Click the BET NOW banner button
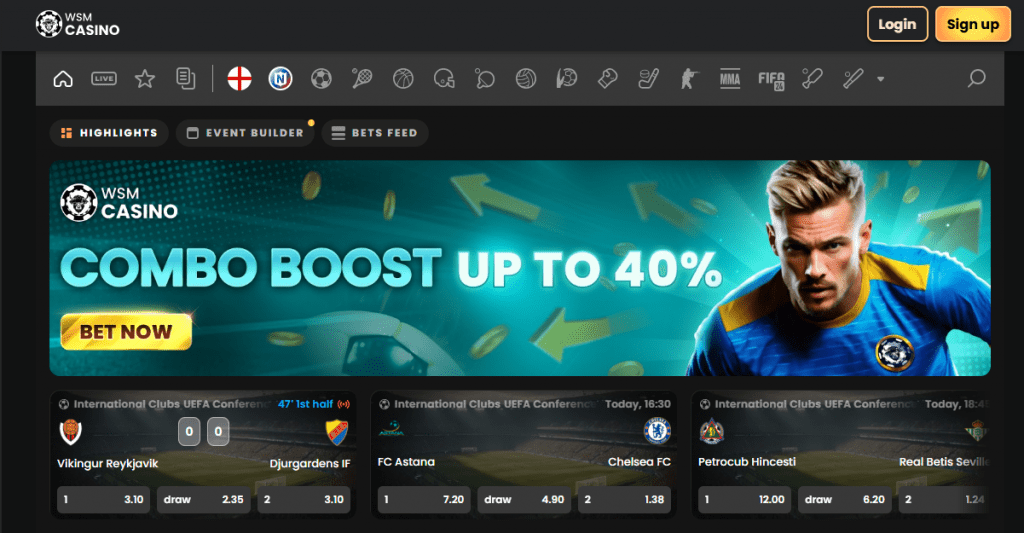The width and height of the screenshot is (1024, 533). (126, 332)
